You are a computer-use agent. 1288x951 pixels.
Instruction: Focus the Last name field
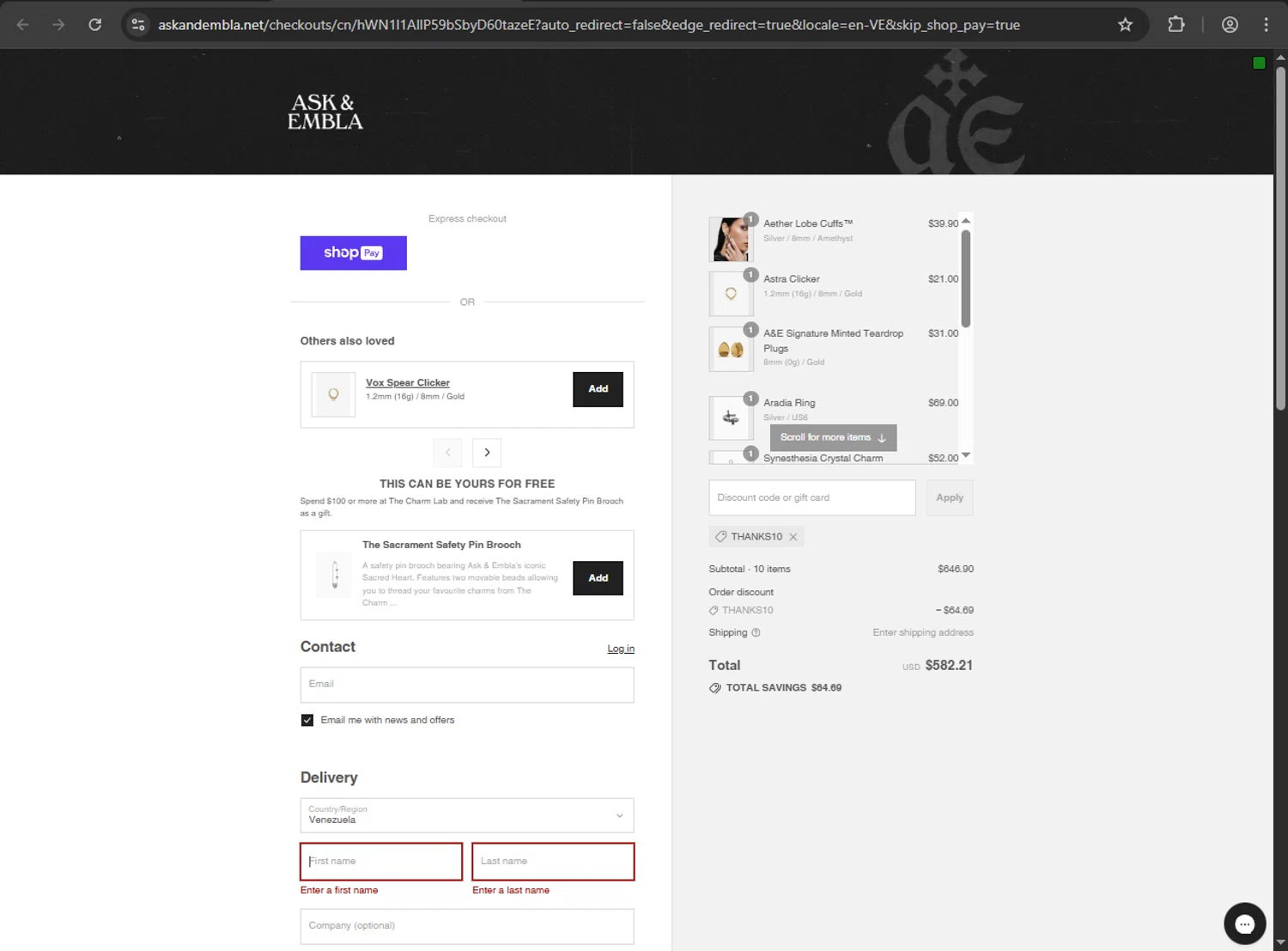[x=553, y=862]
